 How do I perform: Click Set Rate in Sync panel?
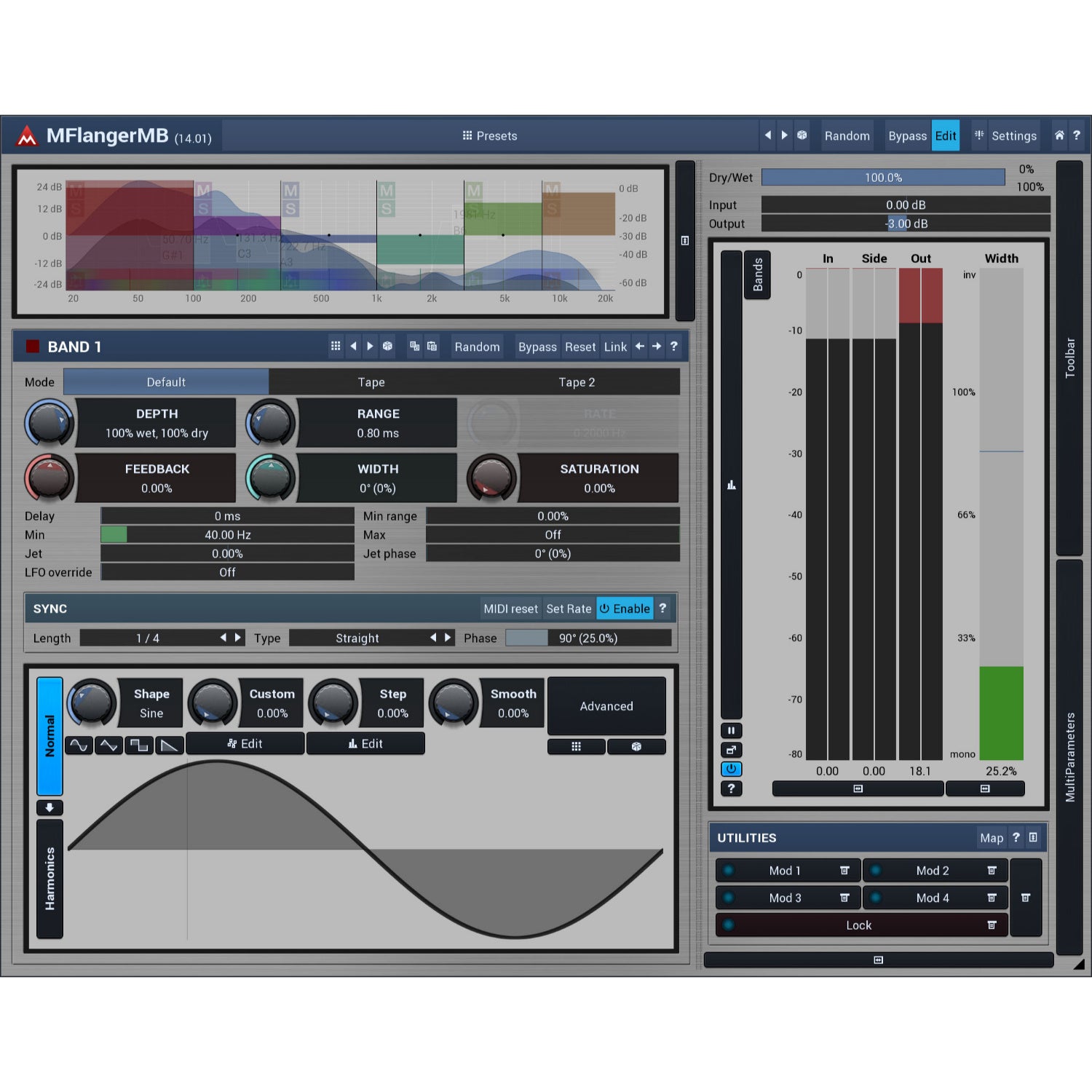coord(569,609)
